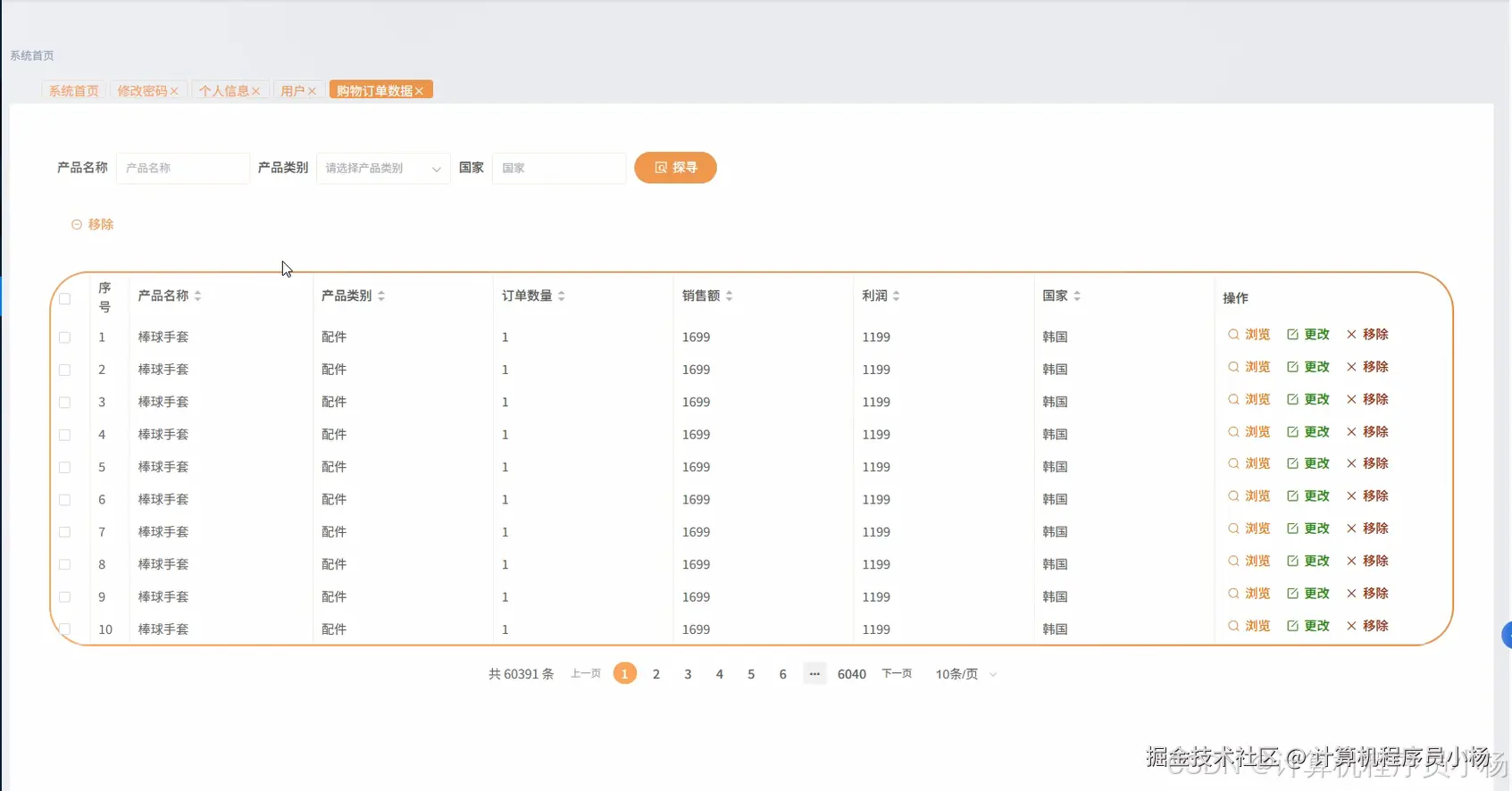Click 更改 for row 4
Image resolution: width=1512 pixels, height=791 pixels.
point(1307,431)
